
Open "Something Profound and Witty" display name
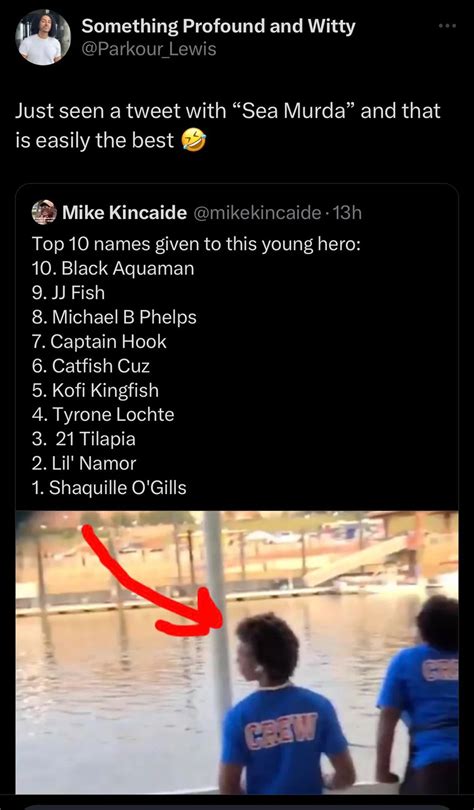click(218, 27)
